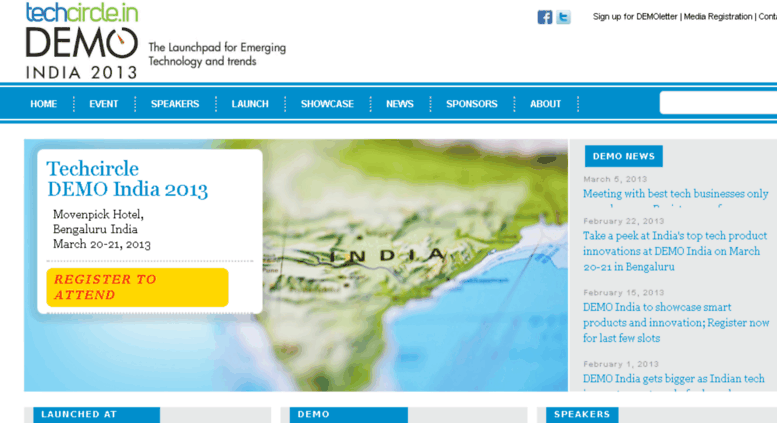Go to the HOME menu item

point(44,104)
